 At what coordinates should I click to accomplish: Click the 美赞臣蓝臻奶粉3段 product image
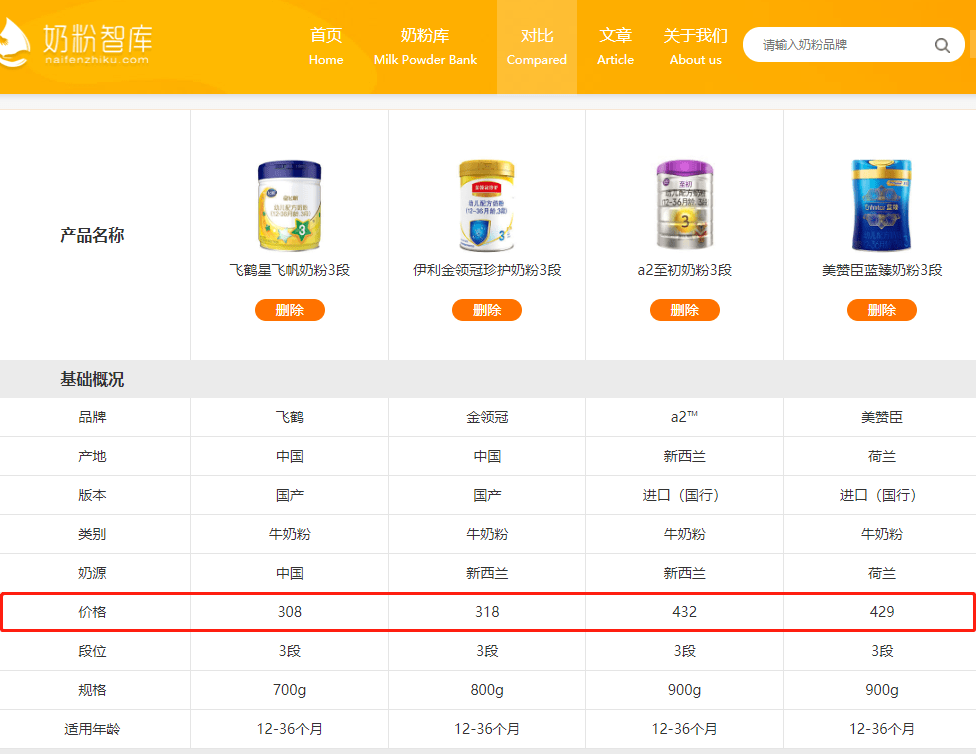click(881, 205)
